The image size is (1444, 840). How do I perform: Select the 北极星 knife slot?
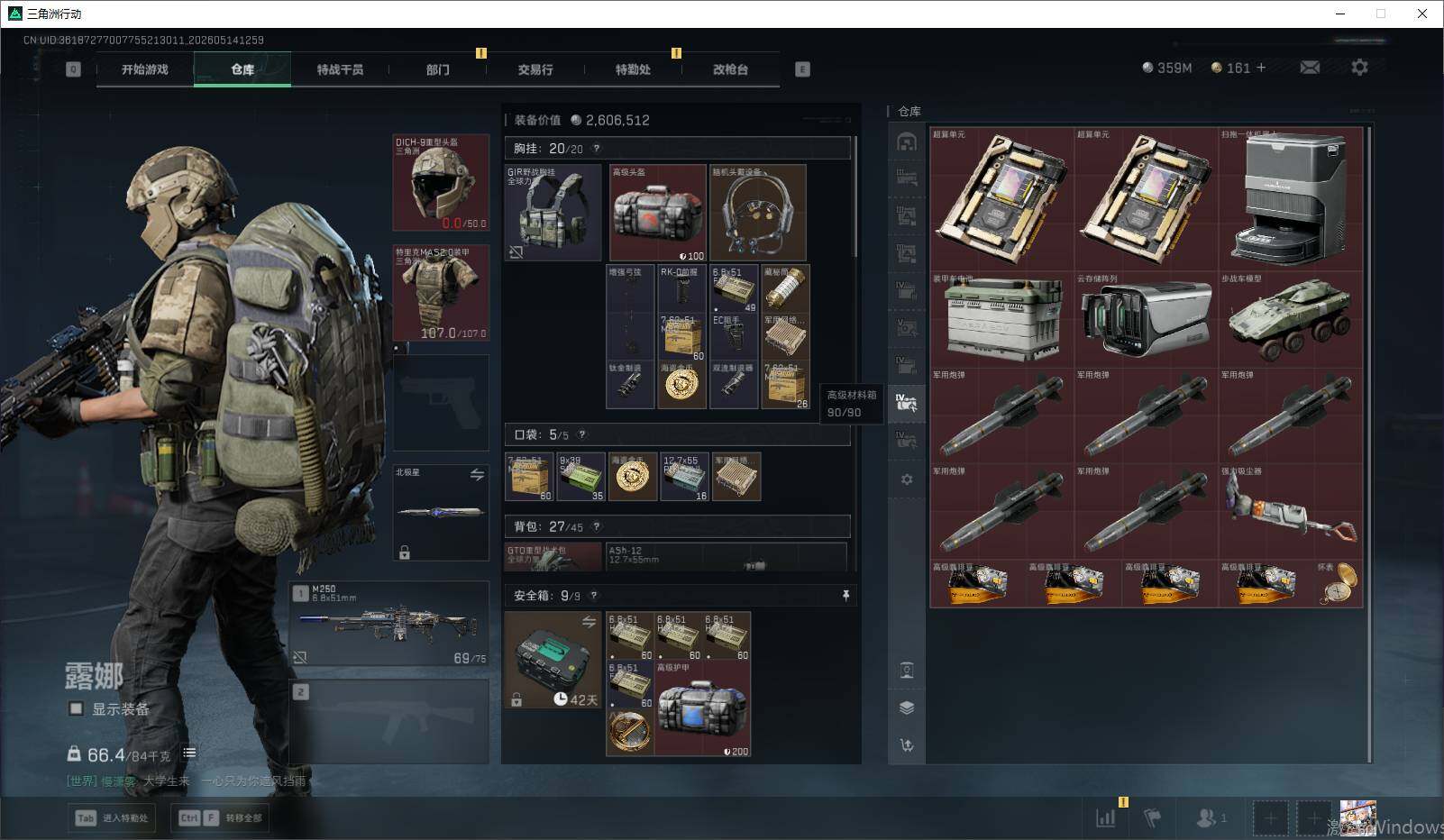pos(441,513)
